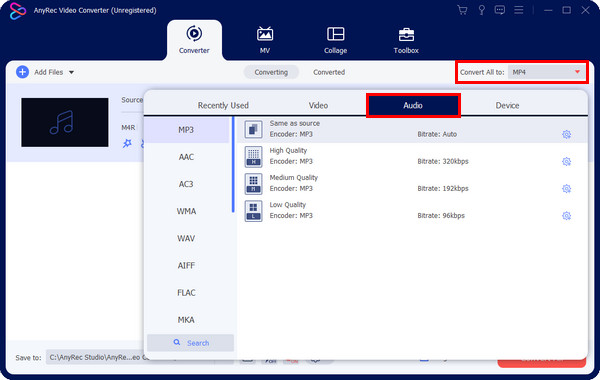Open settings gear for Low Quality MP3
This screenshot has height=380, width=600.
(566, 216)
